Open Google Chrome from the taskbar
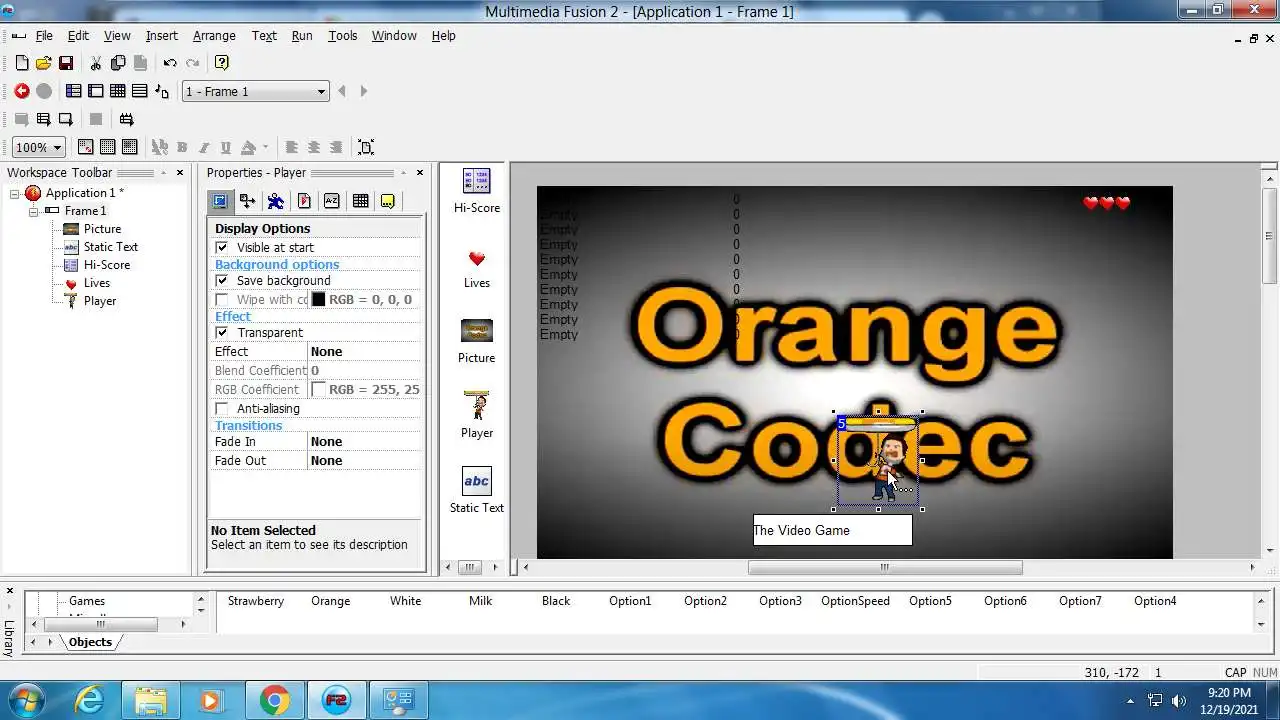The width and height of the screenshot is (1280, 720). coord(275,700)
